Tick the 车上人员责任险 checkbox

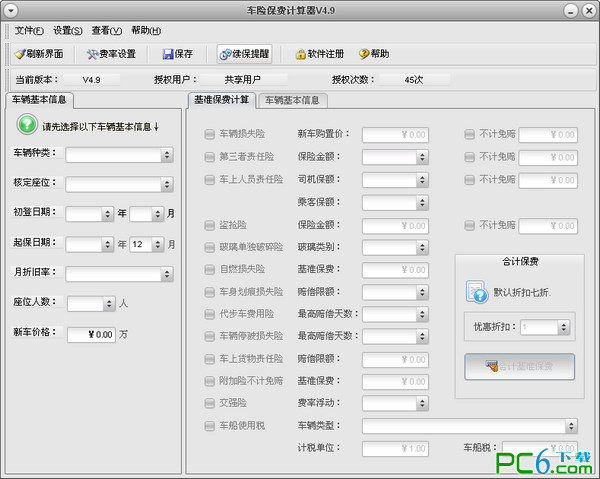(209, 180)
